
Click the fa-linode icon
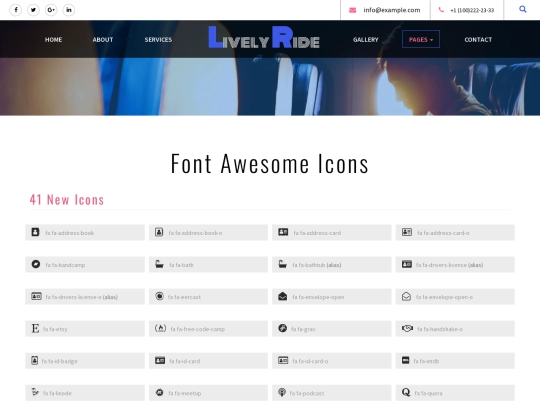pyautogui.click(x=35, y=392)
